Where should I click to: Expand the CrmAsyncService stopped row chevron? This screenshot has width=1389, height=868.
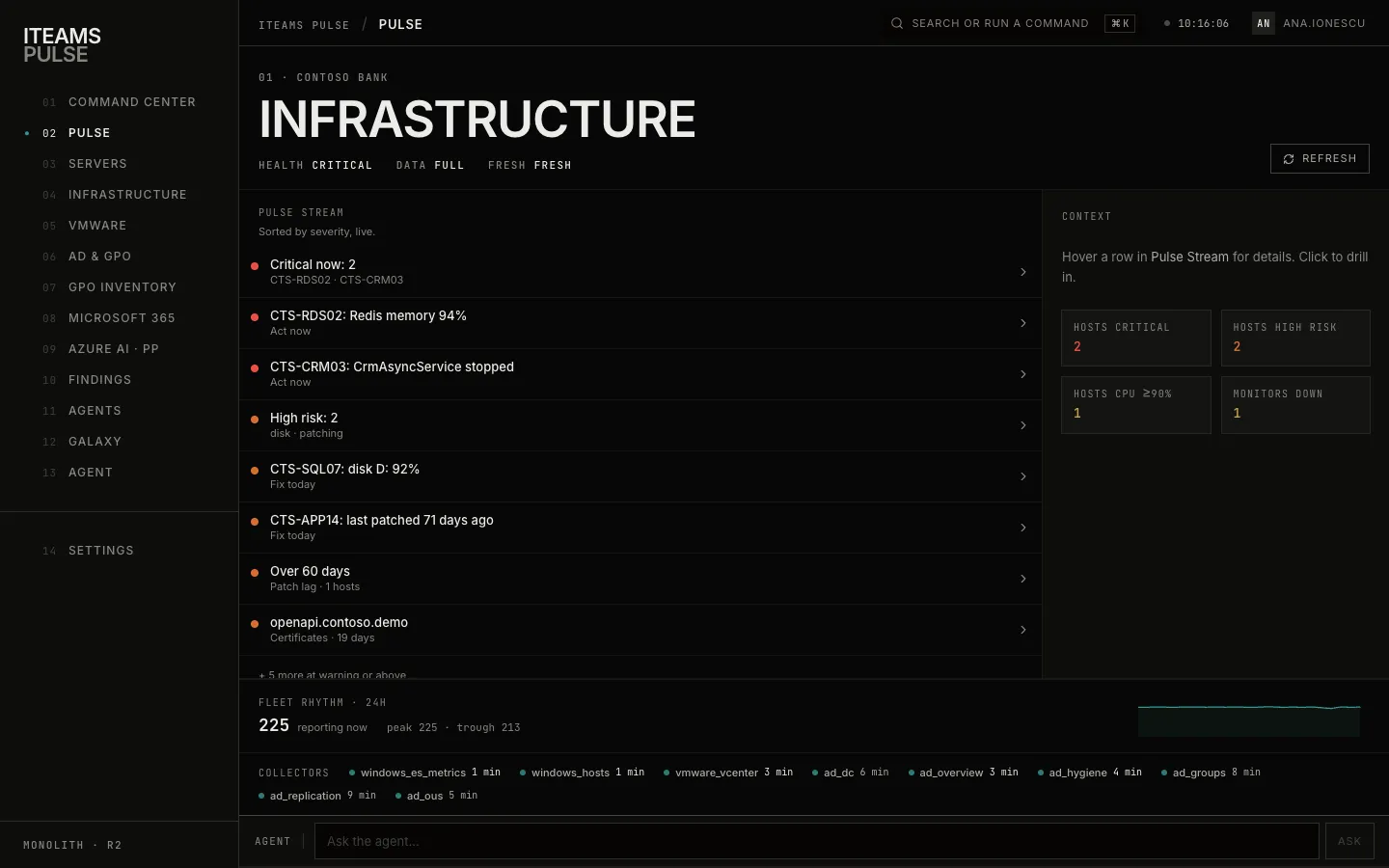[1023, 374]
